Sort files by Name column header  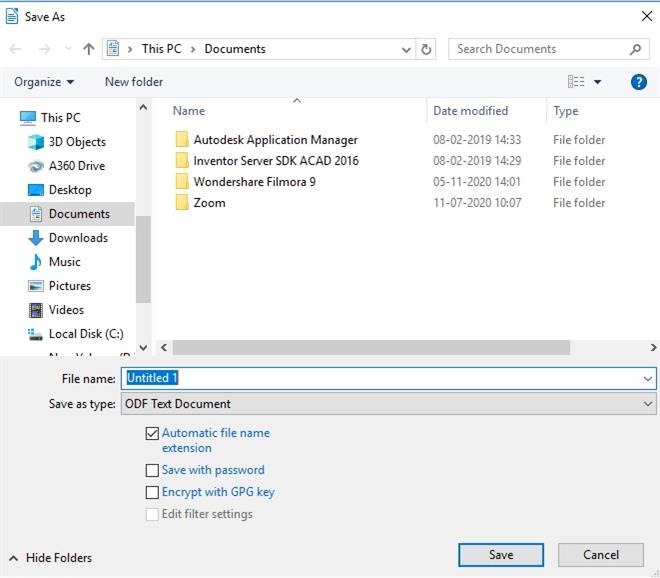point(189,111)
